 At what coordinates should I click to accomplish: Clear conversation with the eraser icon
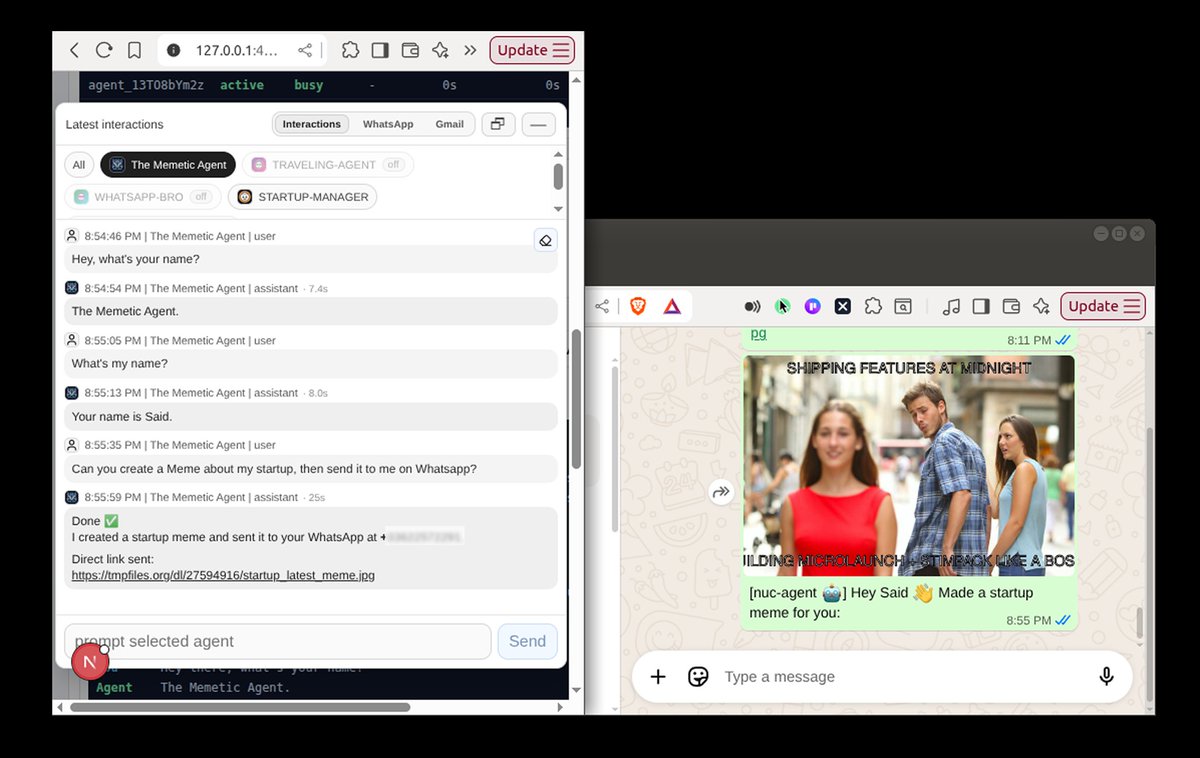click(x=545, y=240)
